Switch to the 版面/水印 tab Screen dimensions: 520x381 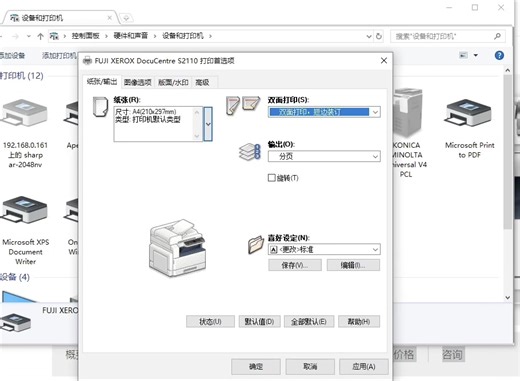click(x=173, y=82)
